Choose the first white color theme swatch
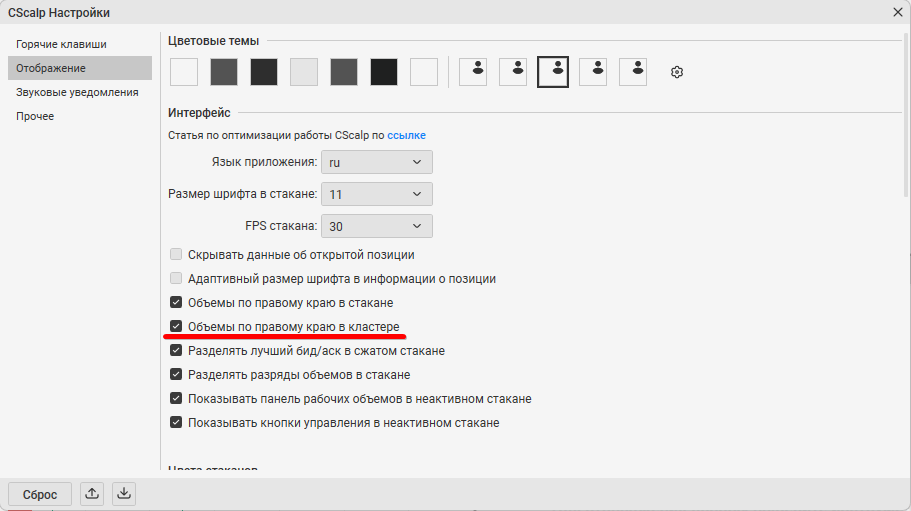The width and height of the screenshot is (911, 511). pyautogui.click(x=184, y=72)
